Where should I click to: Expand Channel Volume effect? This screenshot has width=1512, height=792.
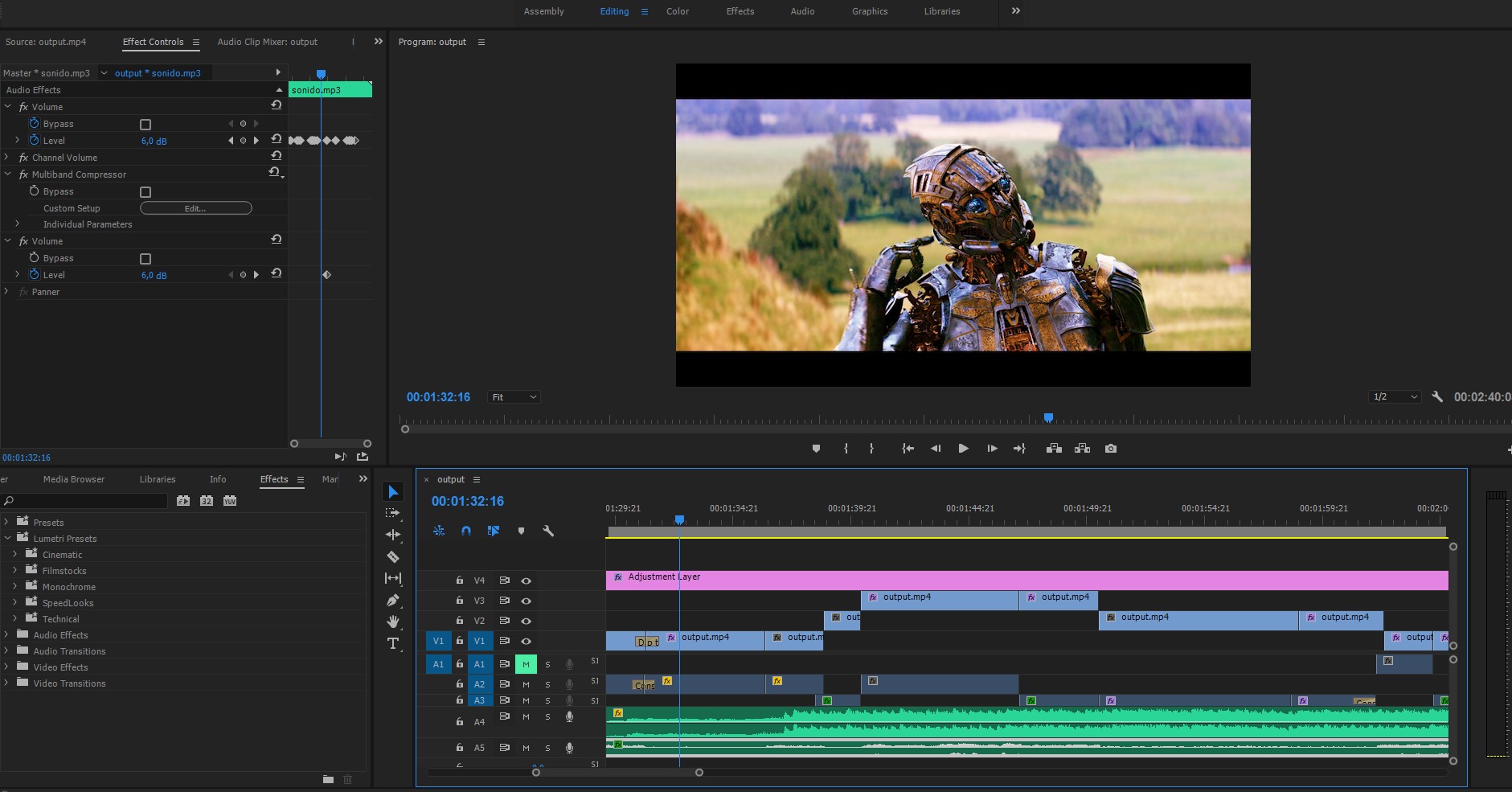point(7,157)
